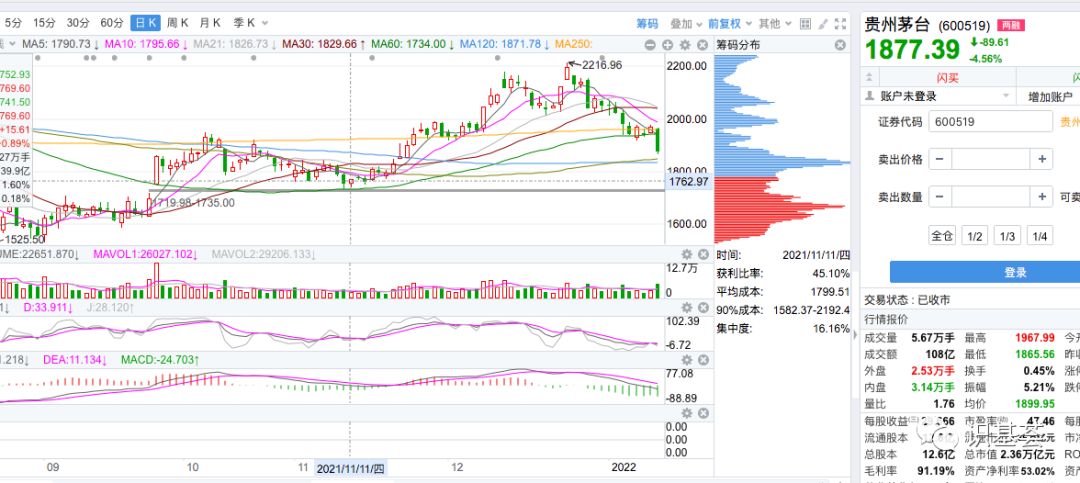This screenshot has height=483, width=1080.
Task: Switch to 月K monthly chart
Action: [210, 23]
